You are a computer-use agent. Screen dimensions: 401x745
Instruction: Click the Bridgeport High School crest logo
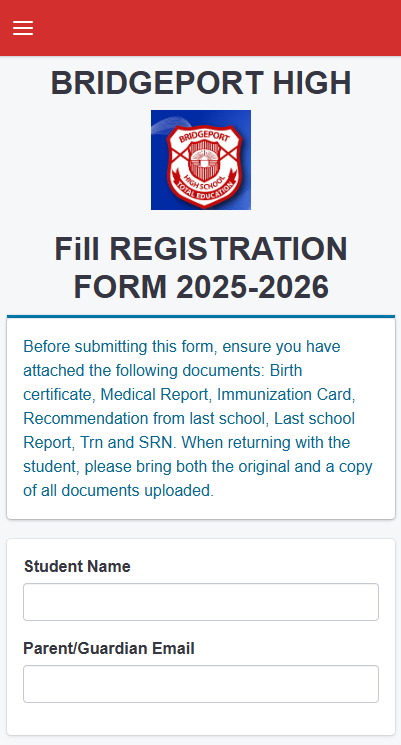(201, 160)
